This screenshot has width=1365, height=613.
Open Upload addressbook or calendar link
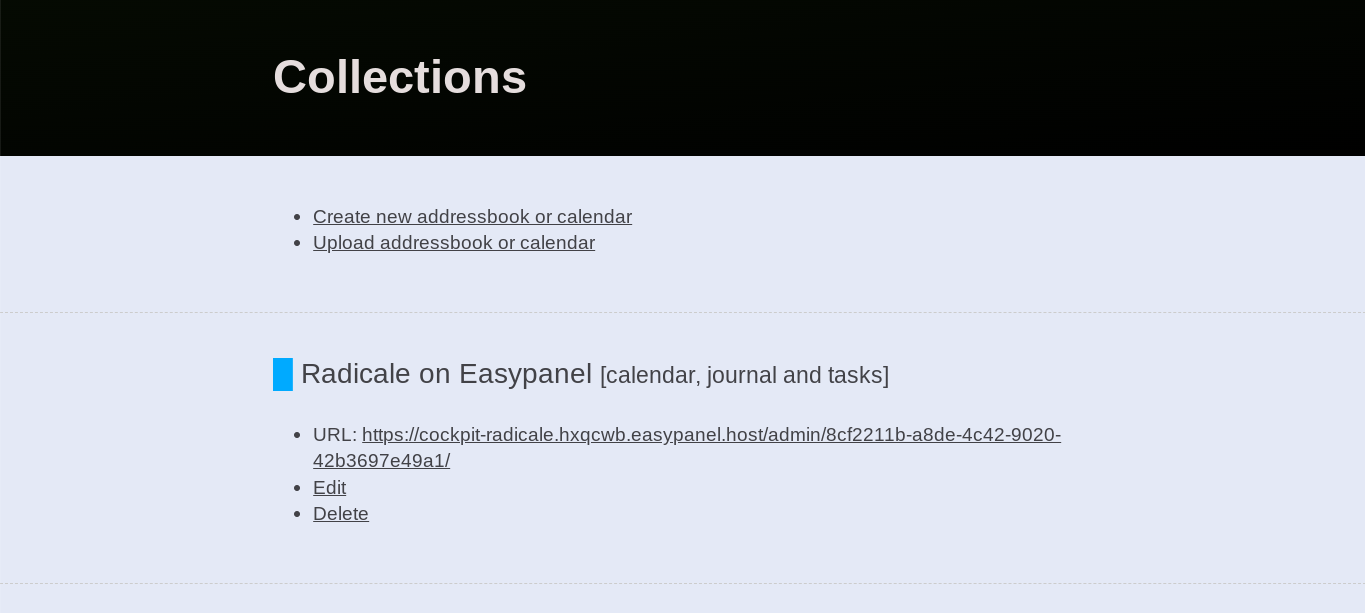454,243
